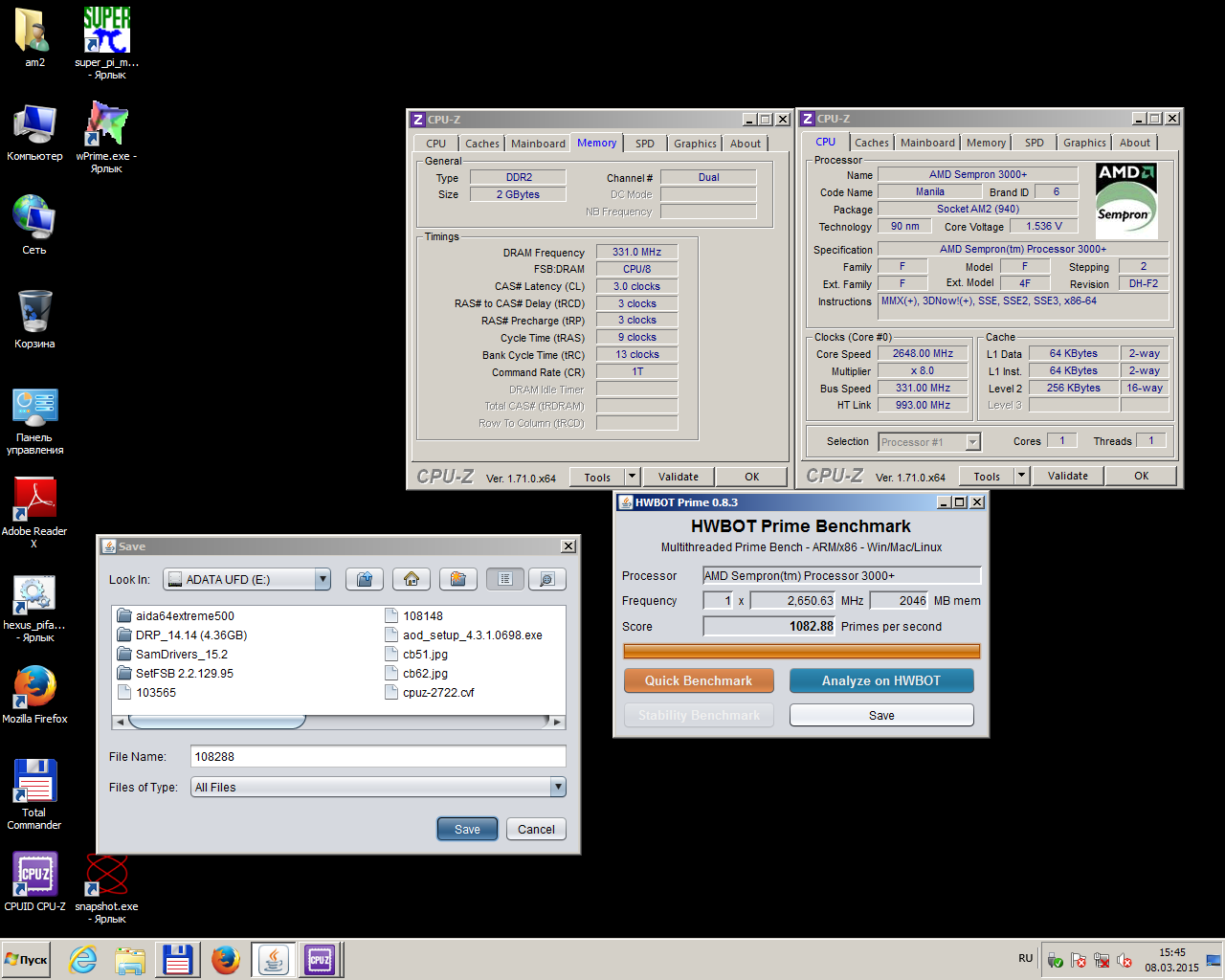
Task: Open Tools dropdown arrow in Memory CPU-Z window
Action: (632, 477)
